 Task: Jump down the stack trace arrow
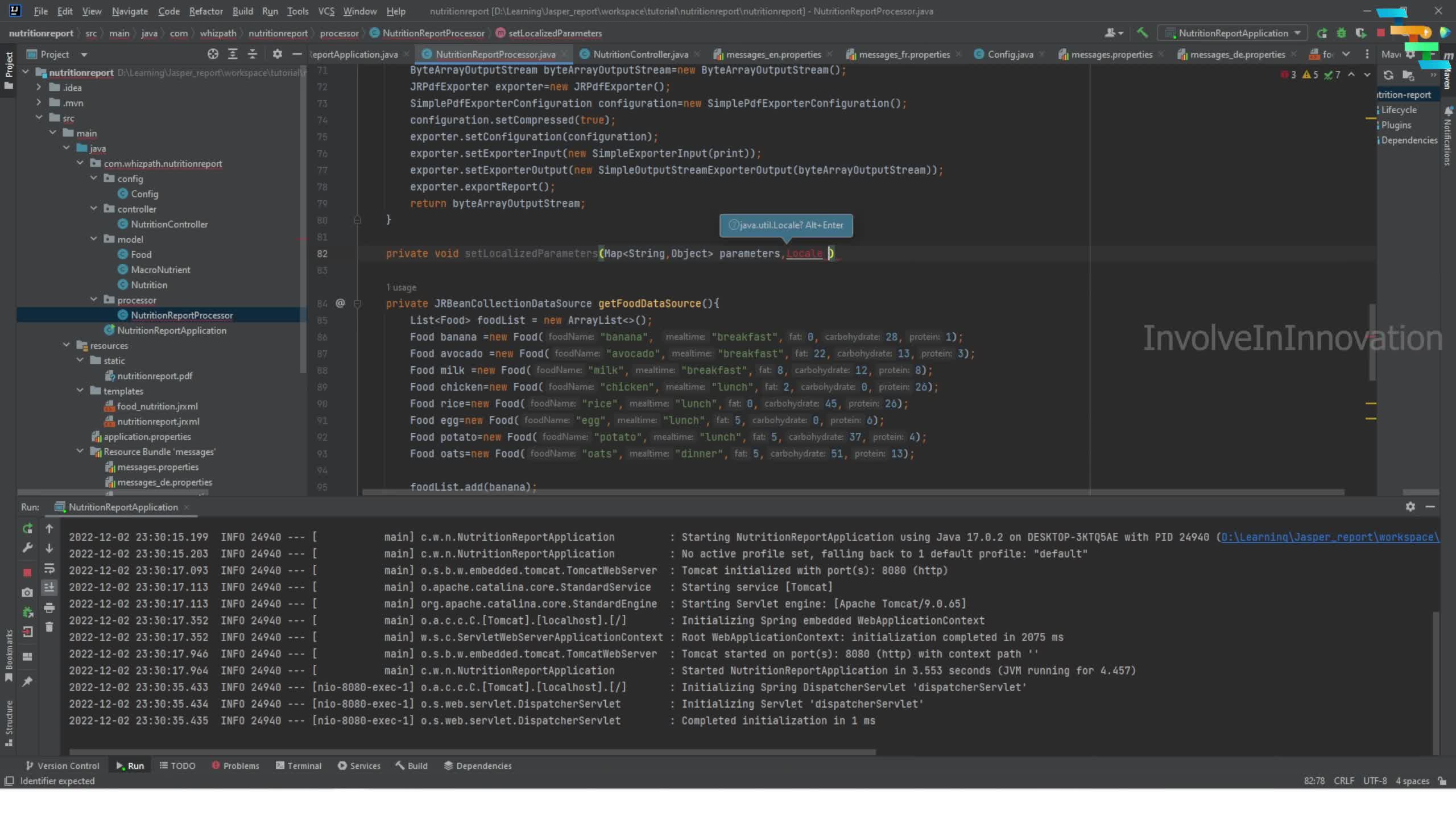(49, 548)
